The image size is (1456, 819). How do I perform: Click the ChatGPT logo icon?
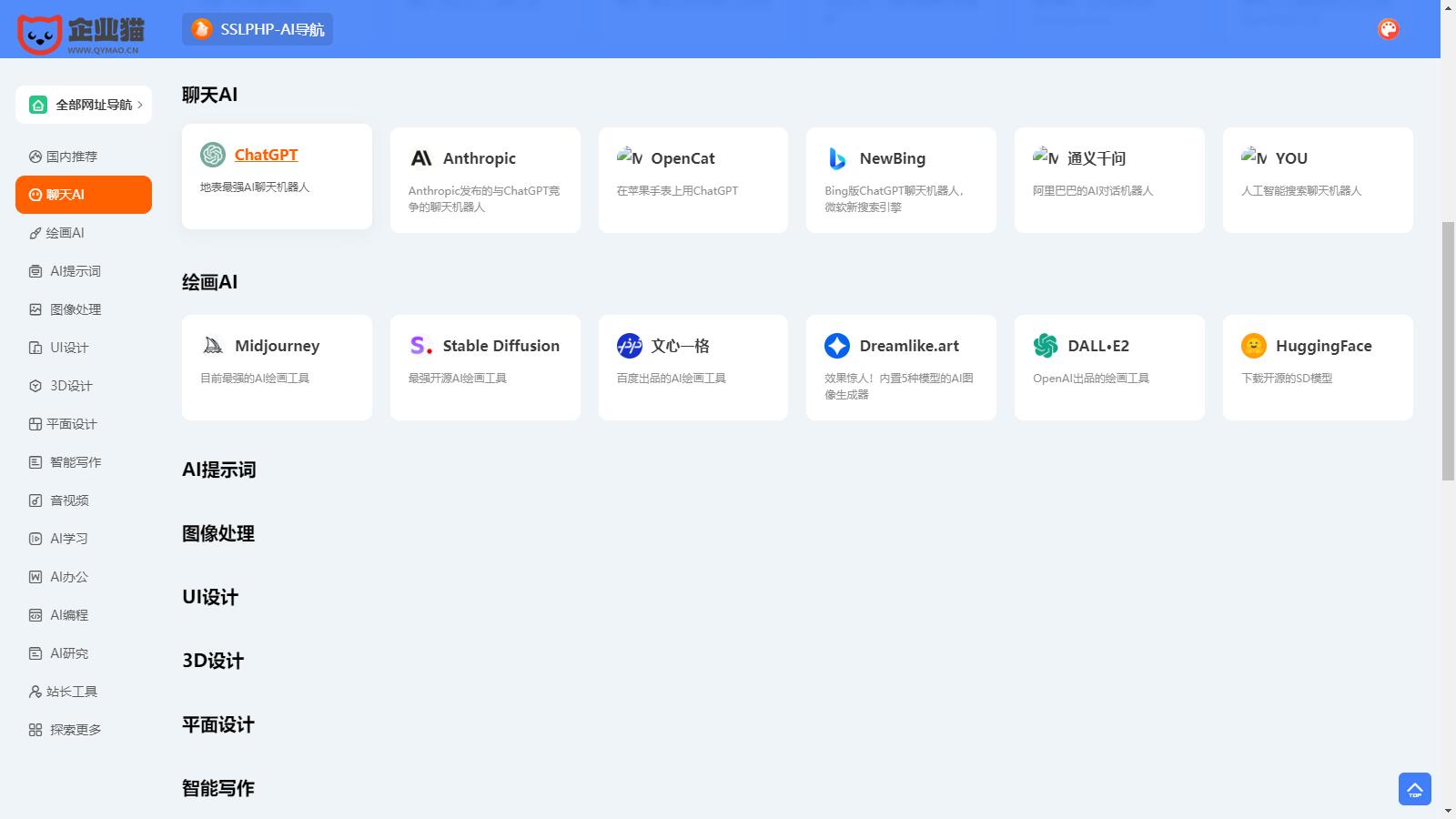(x=213, y=155)
